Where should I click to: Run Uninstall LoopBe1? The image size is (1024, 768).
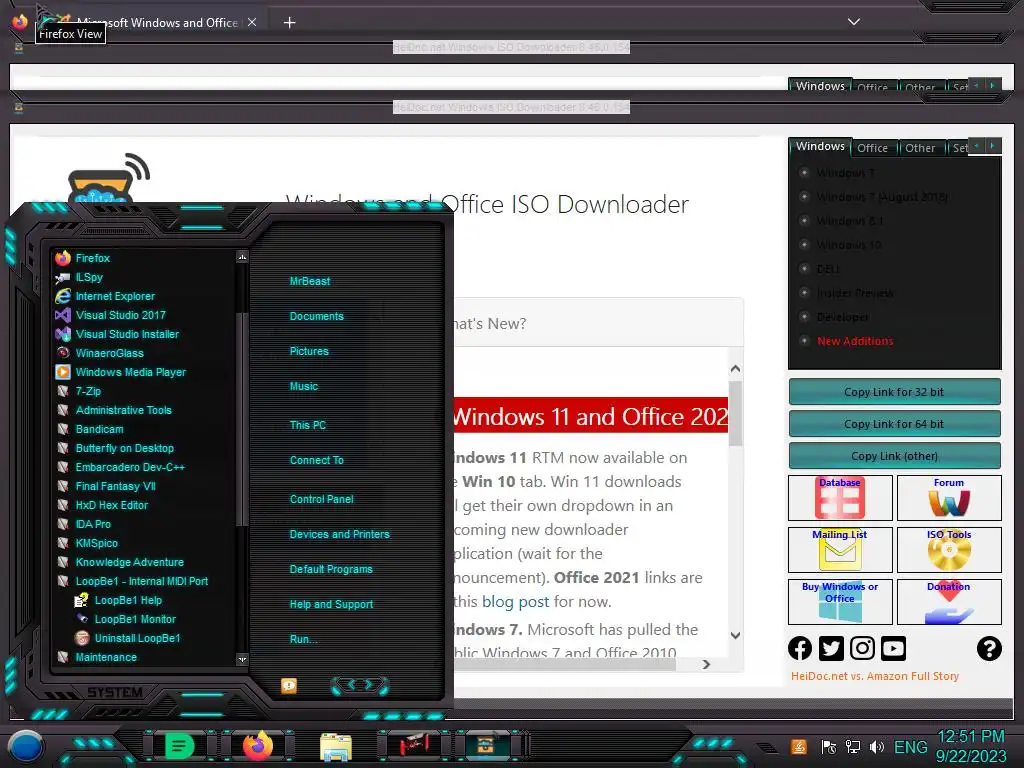click(x=127, y=638)
